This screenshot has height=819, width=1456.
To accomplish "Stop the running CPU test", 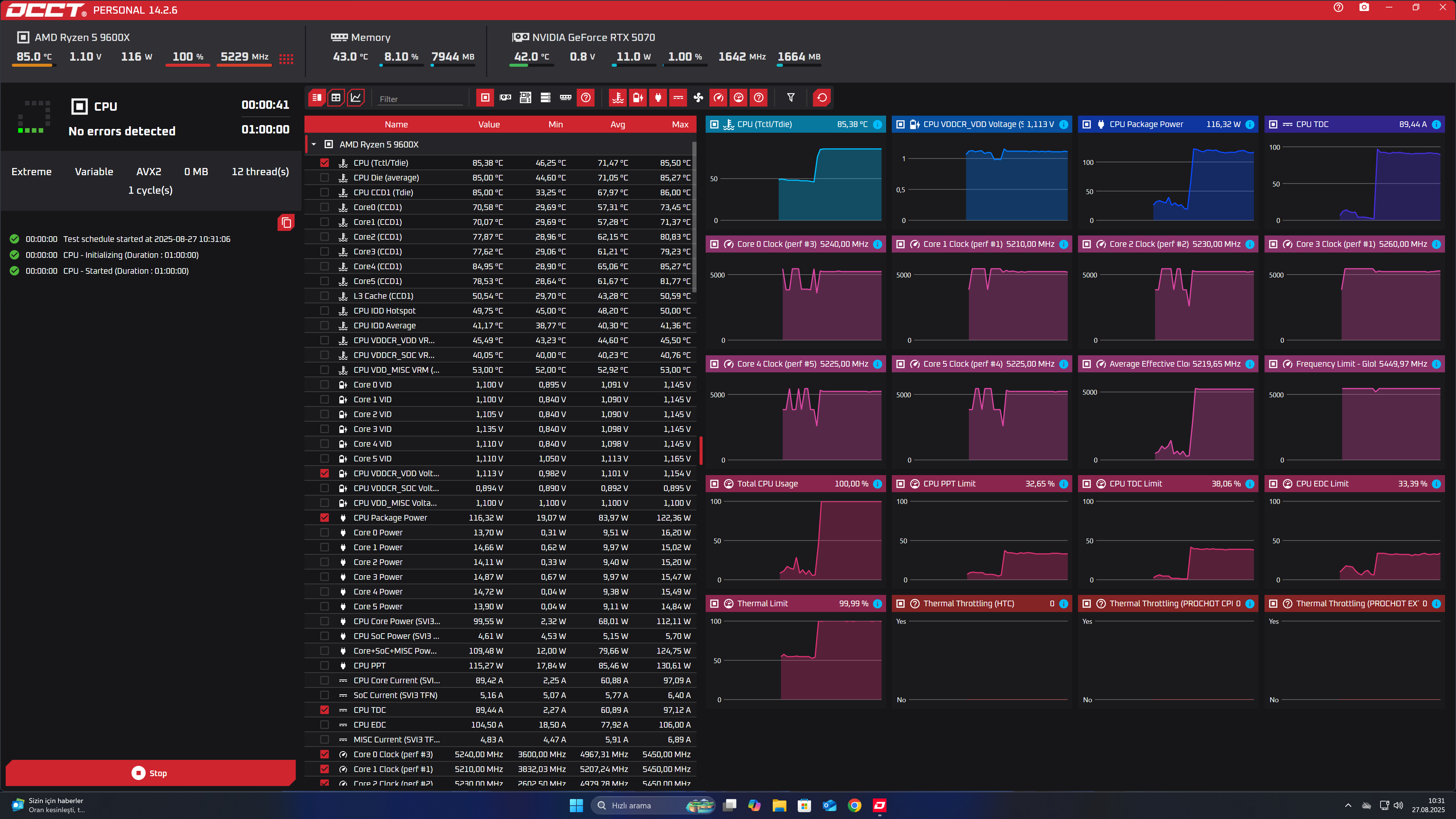I will pos(151,773).
